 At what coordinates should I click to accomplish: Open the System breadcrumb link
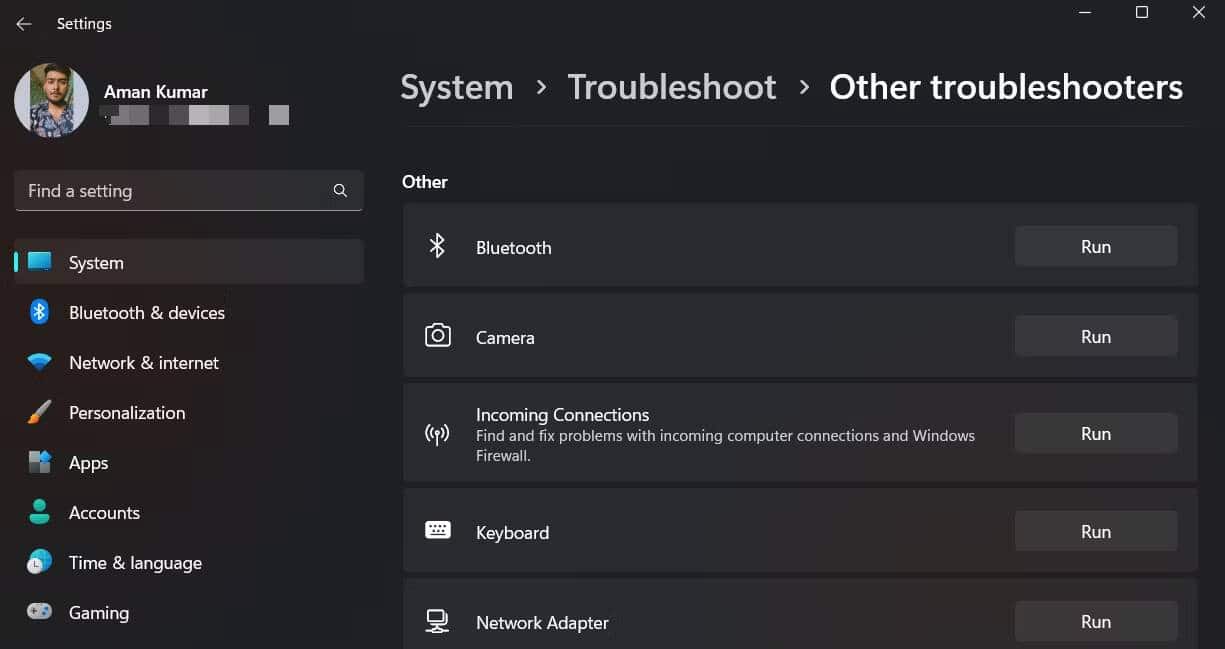coord(456,88)
